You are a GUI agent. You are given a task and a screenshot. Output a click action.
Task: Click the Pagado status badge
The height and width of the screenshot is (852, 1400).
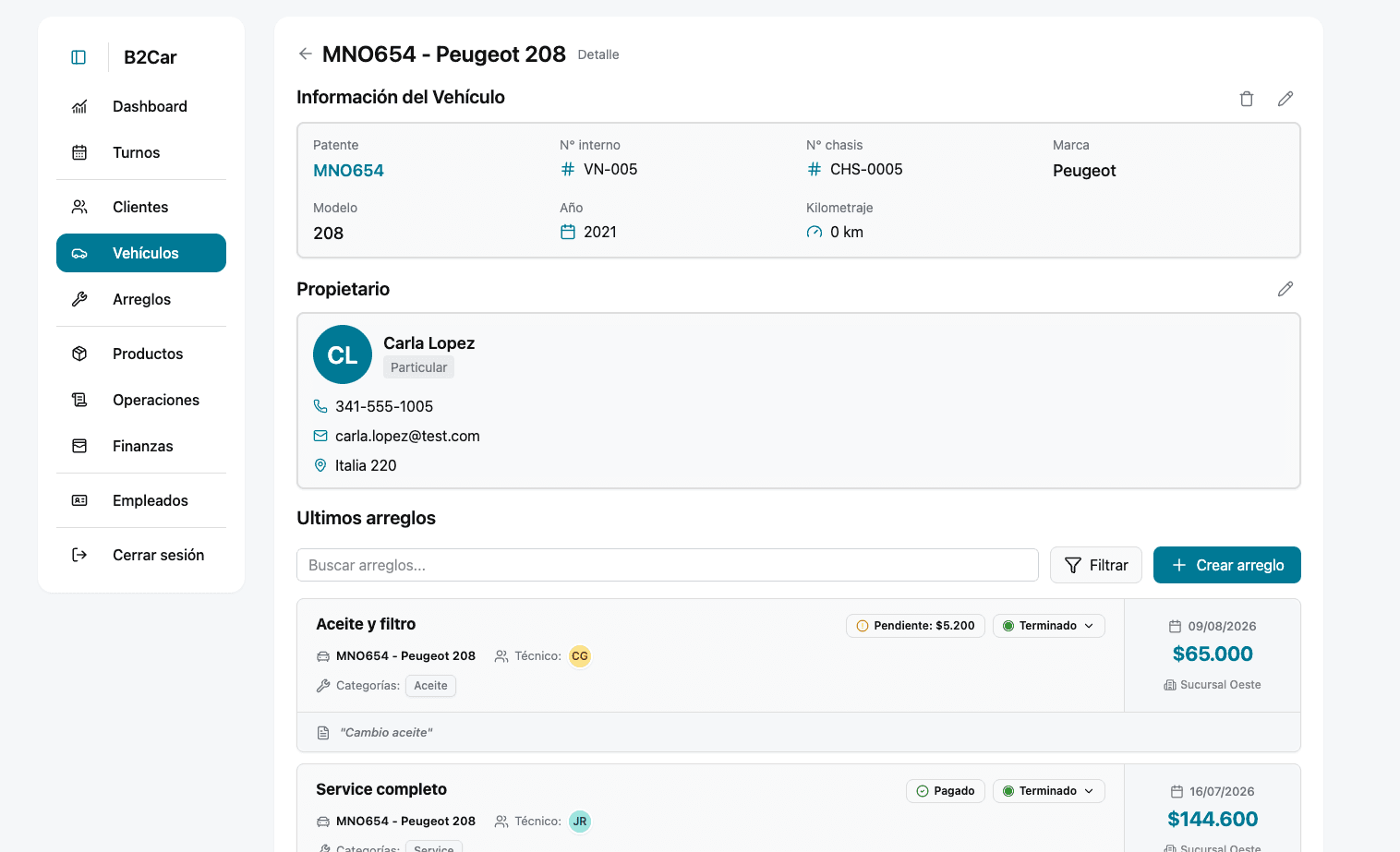click(x=946, y=791)
